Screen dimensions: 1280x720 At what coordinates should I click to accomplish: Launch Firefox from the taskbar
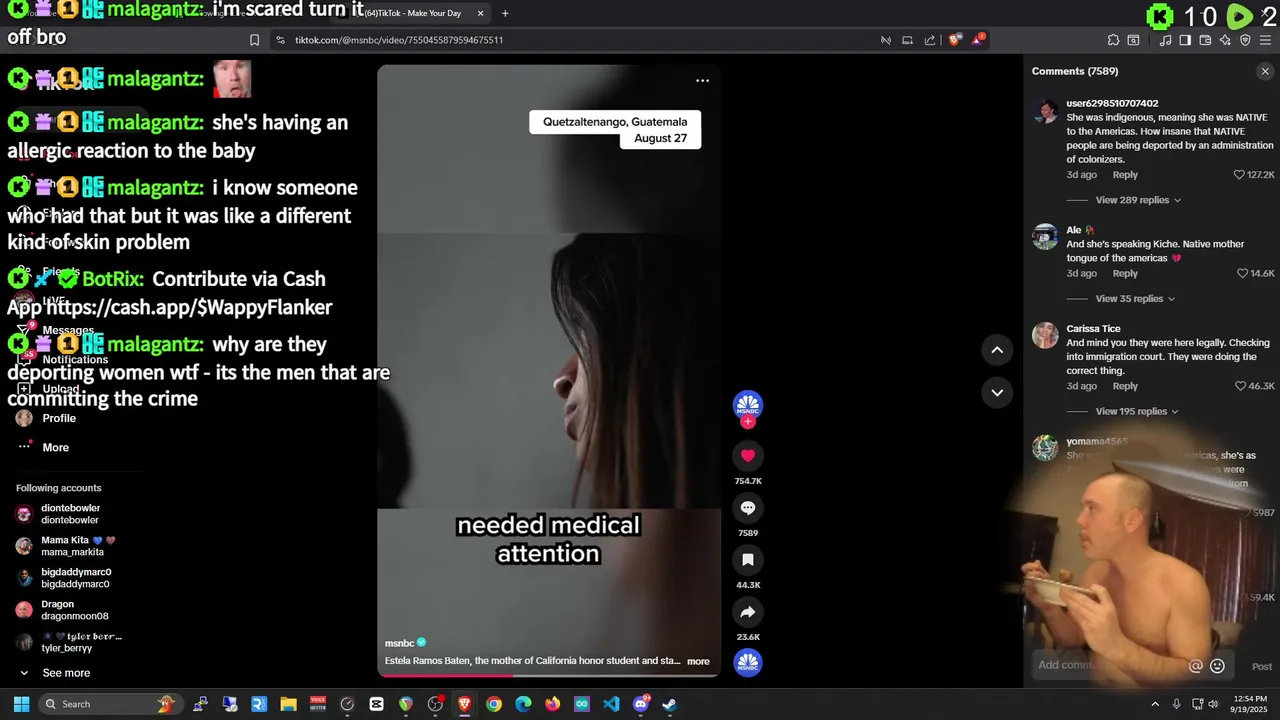click(552, 704)
